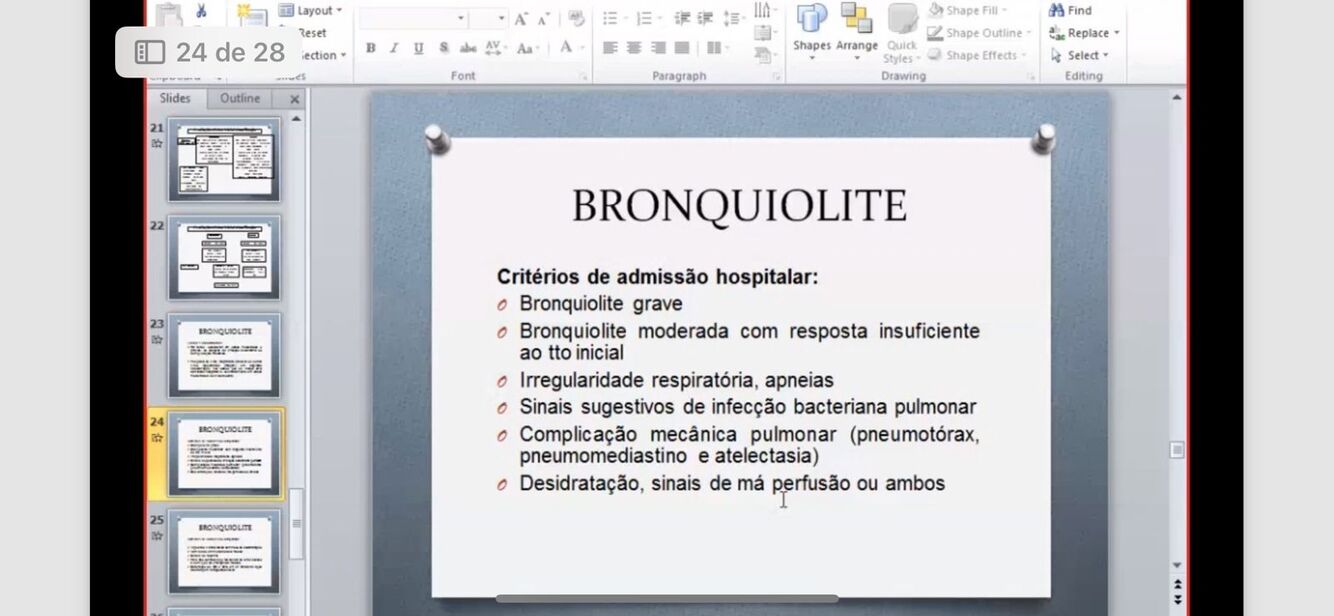Toggle Italic formatting

pyautogui.click(x=394, y=48)
